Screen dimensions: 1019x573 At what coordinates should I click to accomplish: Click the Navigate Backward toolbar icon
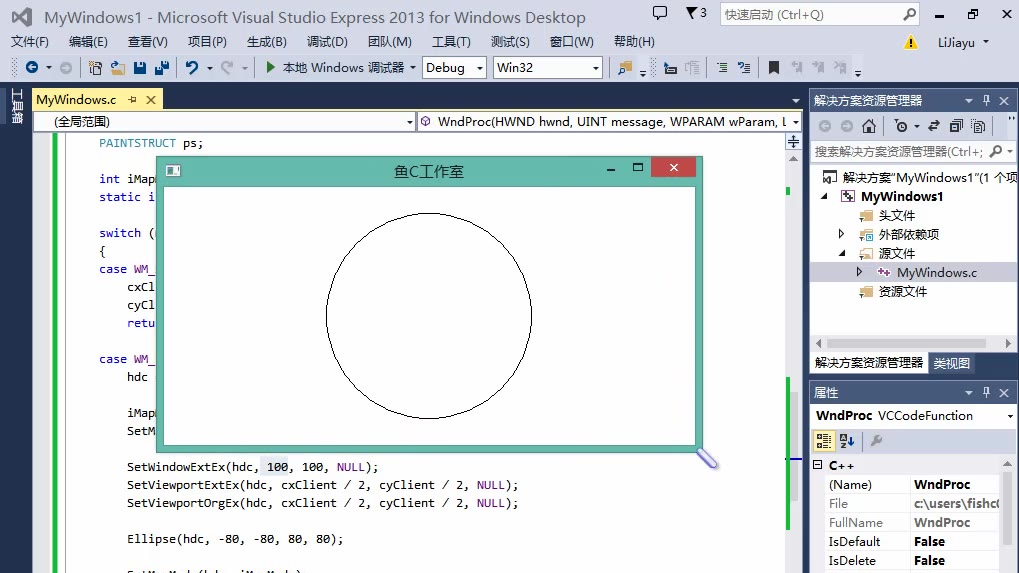pos(31,67)
